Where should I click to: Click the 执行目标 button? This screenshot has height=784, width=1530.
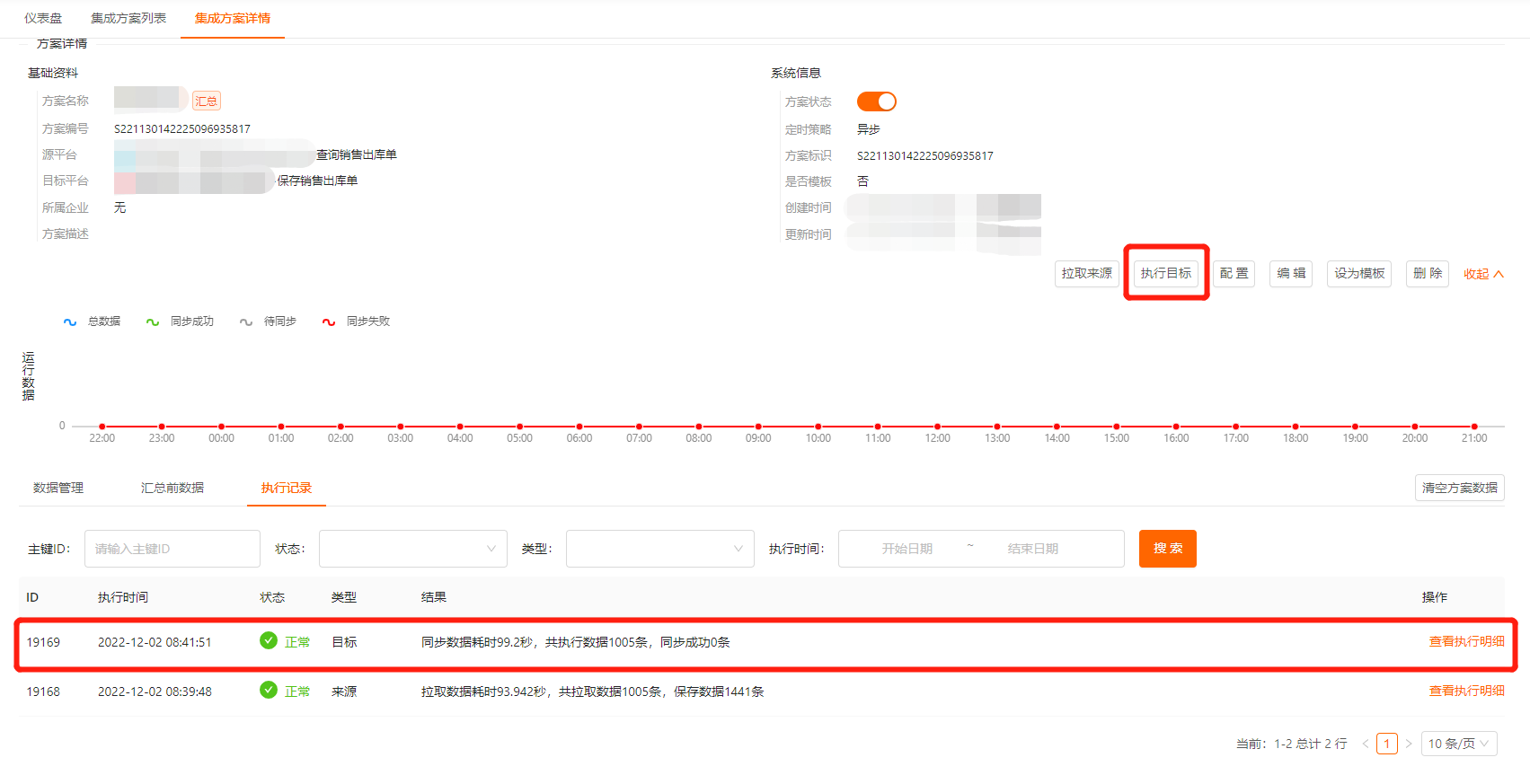pos(1165,273)
